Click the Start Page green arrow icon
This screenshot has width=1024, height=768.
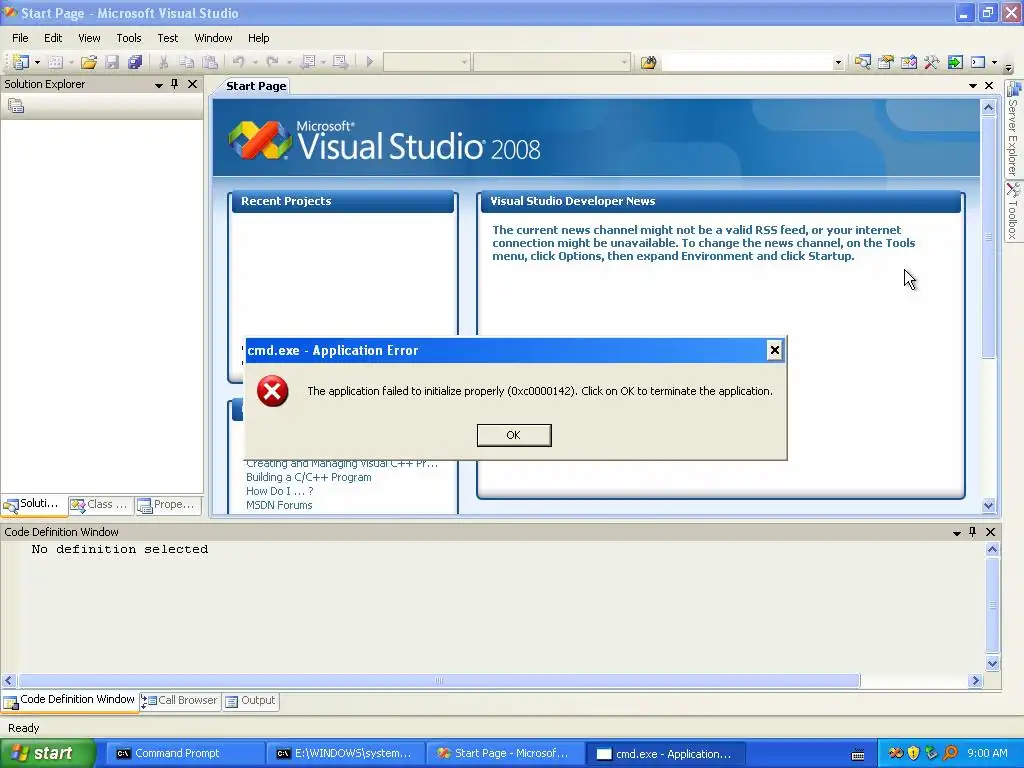(955, 62)
